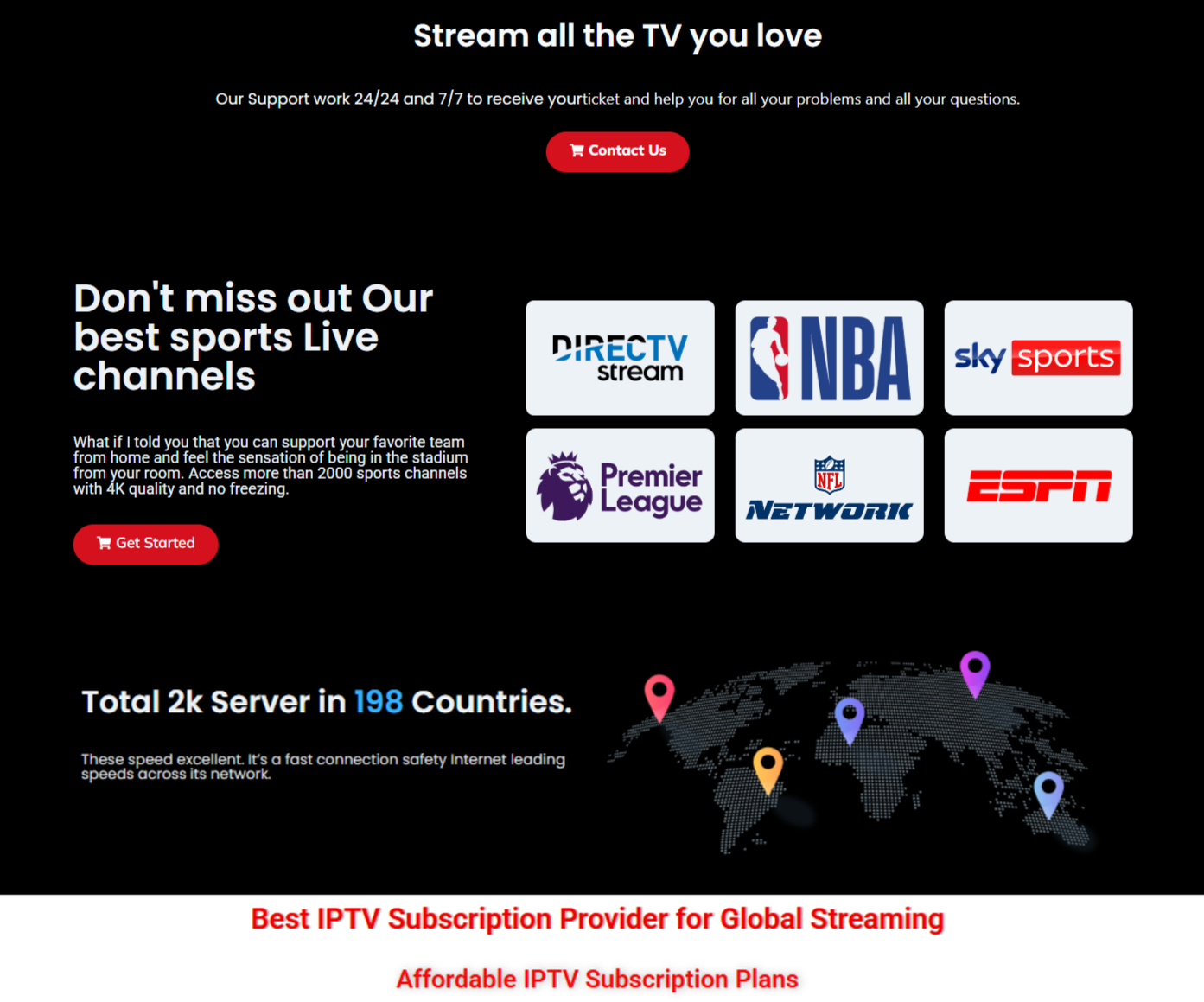
Task: Open the Sky Sports logo card
Action: (x=1038, y=358)
